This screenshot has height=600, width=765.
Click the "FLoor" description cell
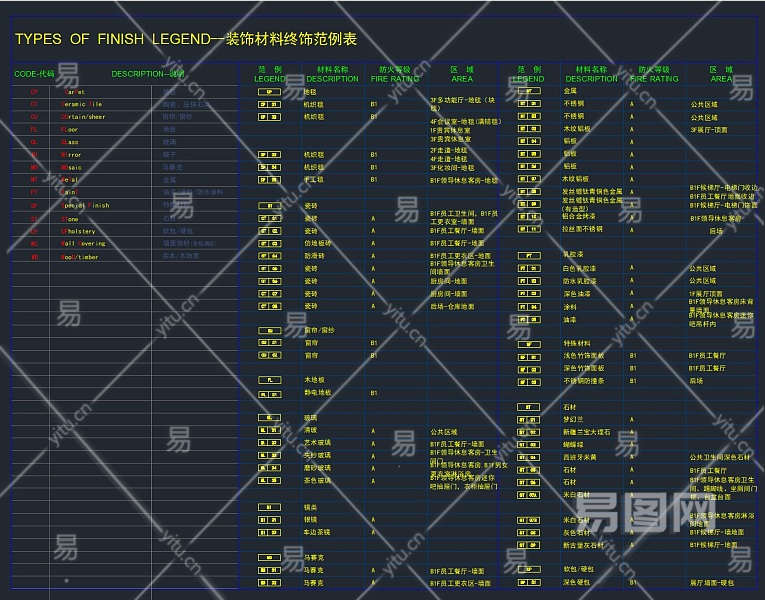click(x=69, y=129)
